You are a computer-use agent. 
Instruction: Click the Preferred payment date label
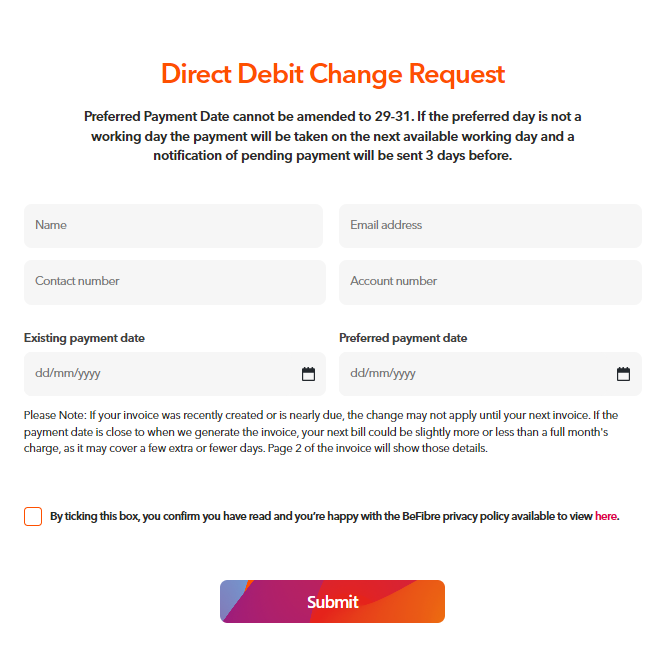point(403,338)
